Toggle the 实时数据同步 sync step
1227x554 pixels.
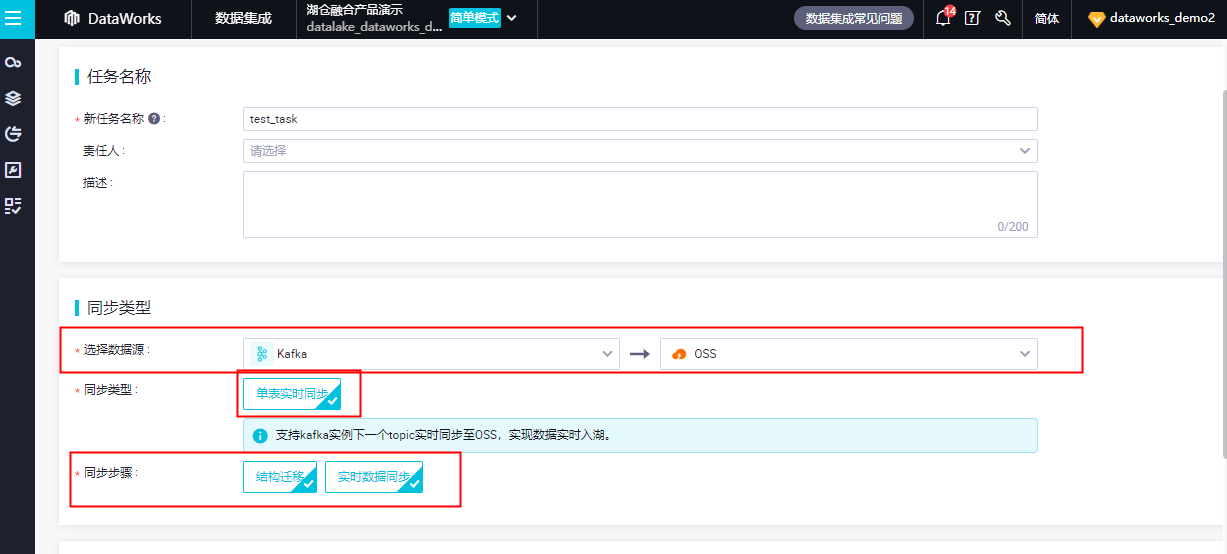374,477
